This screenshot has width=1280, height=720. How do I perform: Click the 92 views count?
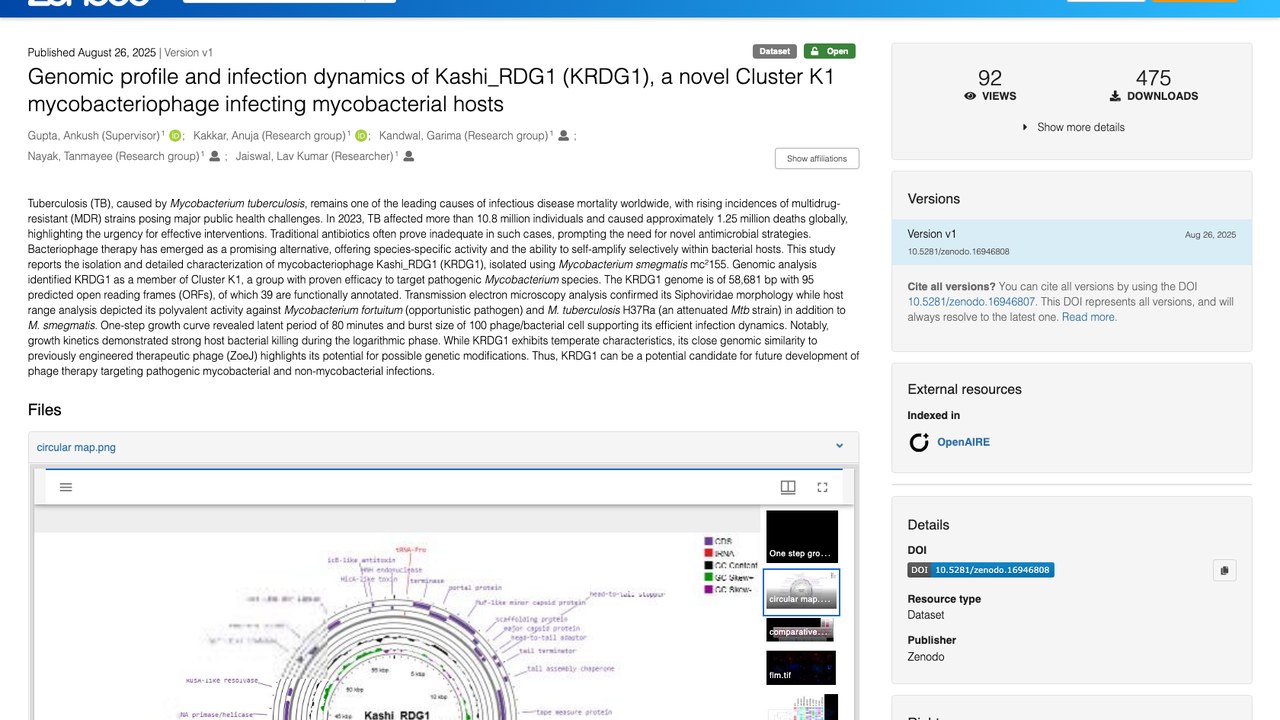[x=990, y=78]
